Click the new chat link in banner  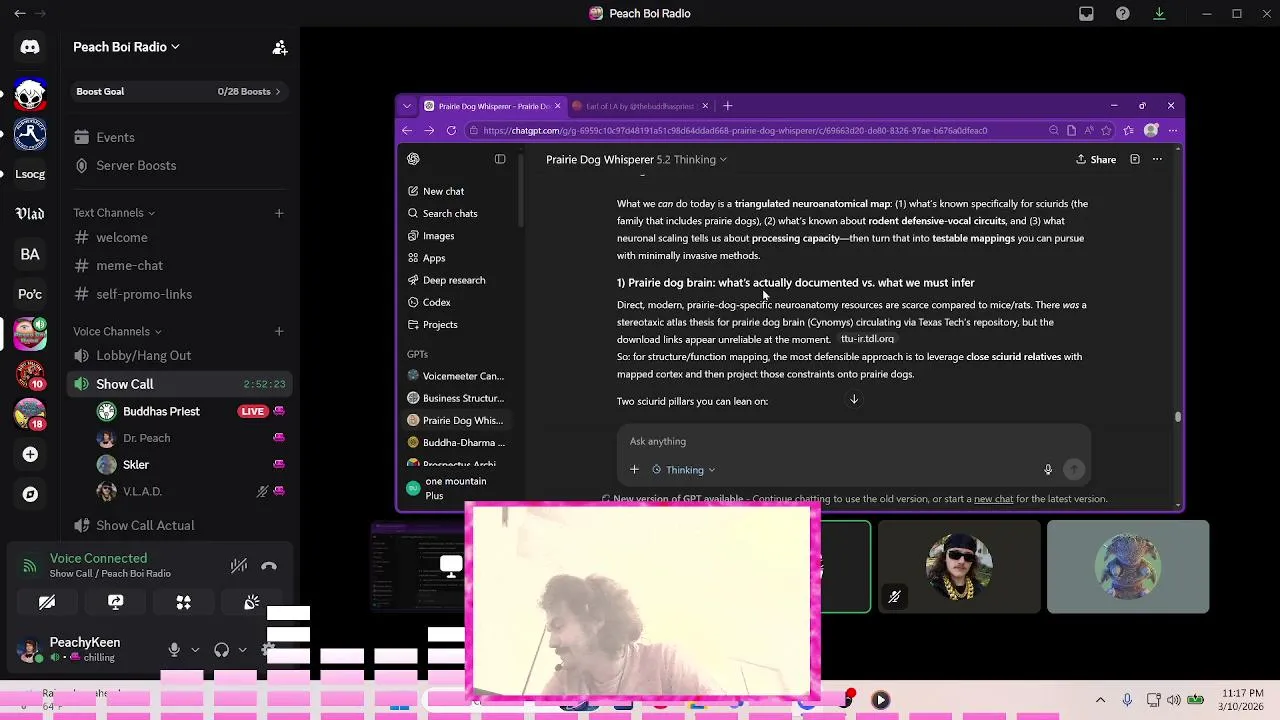(993, 499)
